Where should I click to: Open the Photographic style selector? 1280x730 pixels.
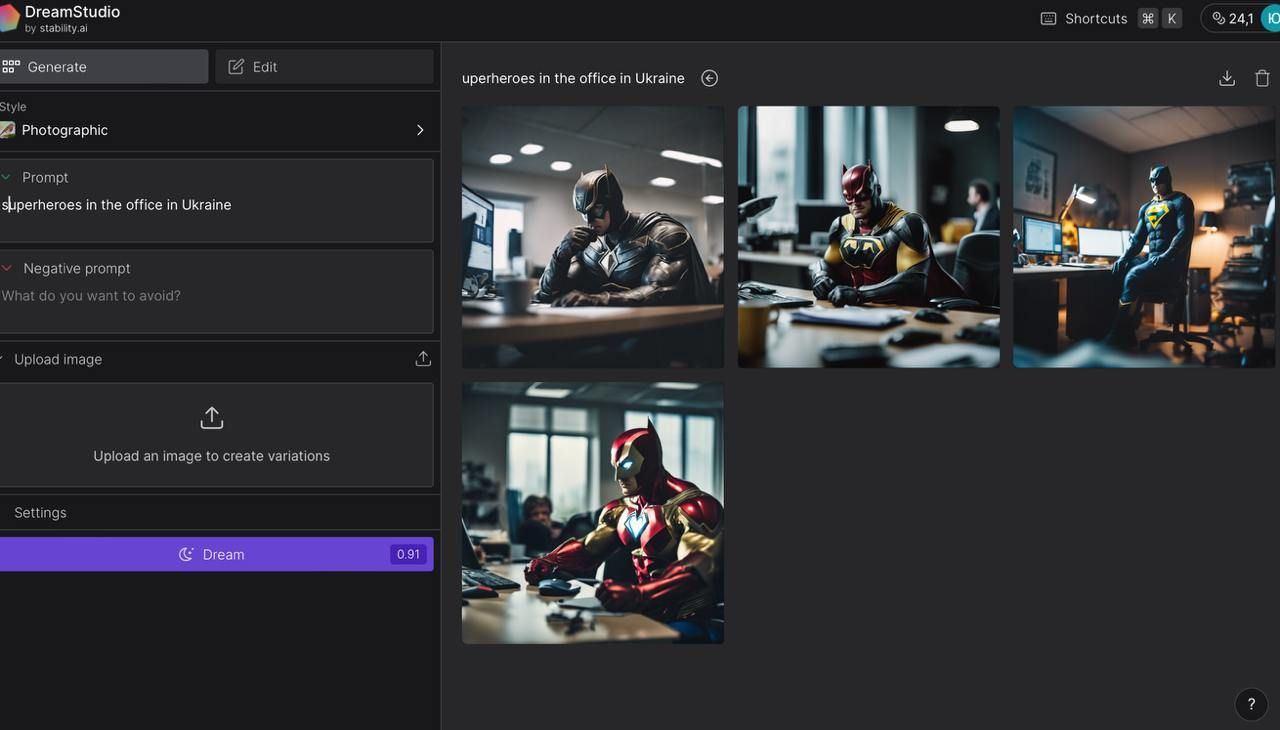[x=216, y=130]
